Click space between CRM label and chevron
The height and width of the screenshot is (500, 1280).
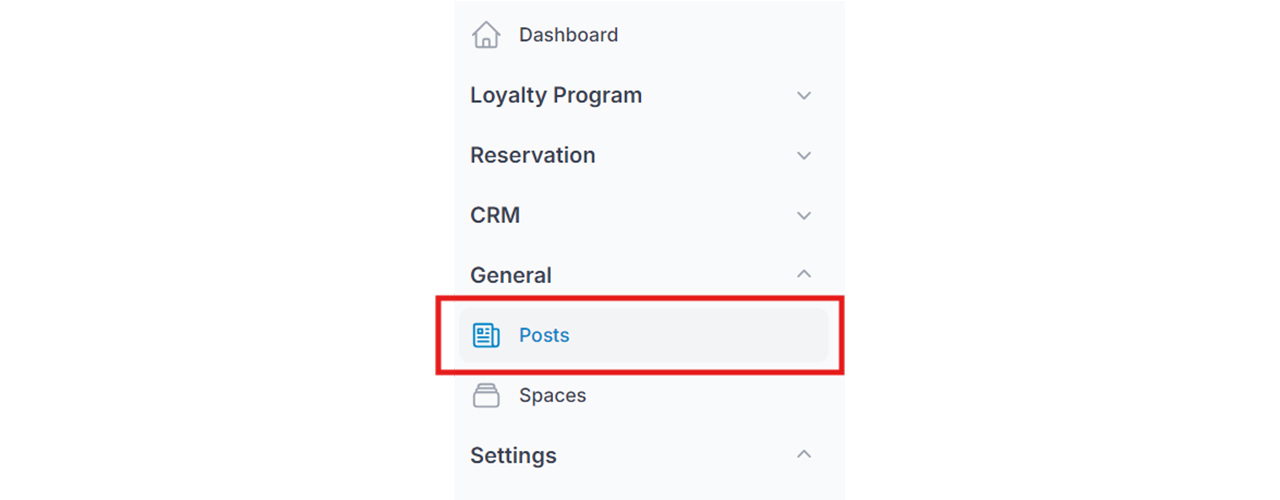[x=658, y=216]
